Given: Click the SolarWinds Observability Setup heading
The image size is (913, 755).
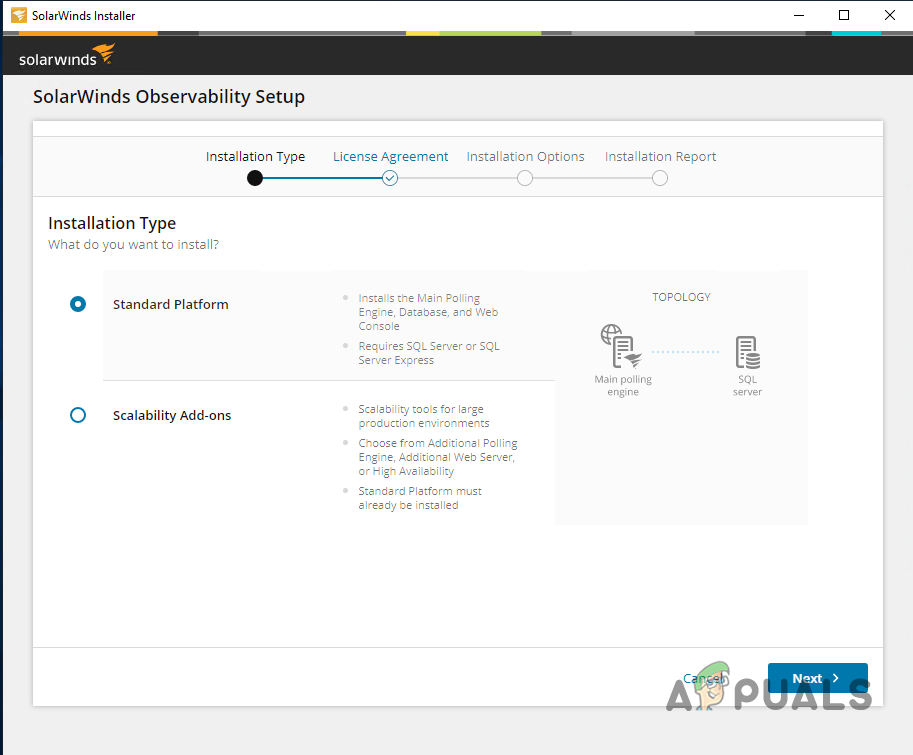Looking at the screenshot, I should [x=169, y=97].
